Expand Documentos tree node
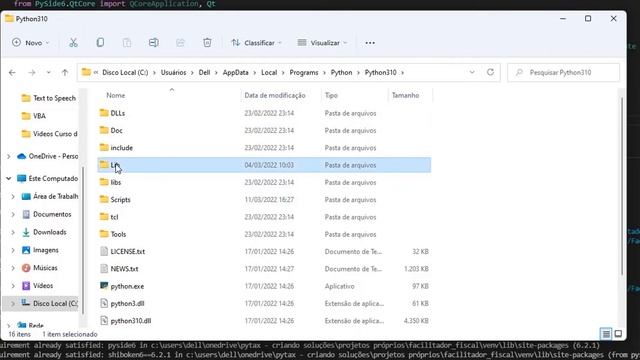Screen dimensions: 640x360 point(13,214)
